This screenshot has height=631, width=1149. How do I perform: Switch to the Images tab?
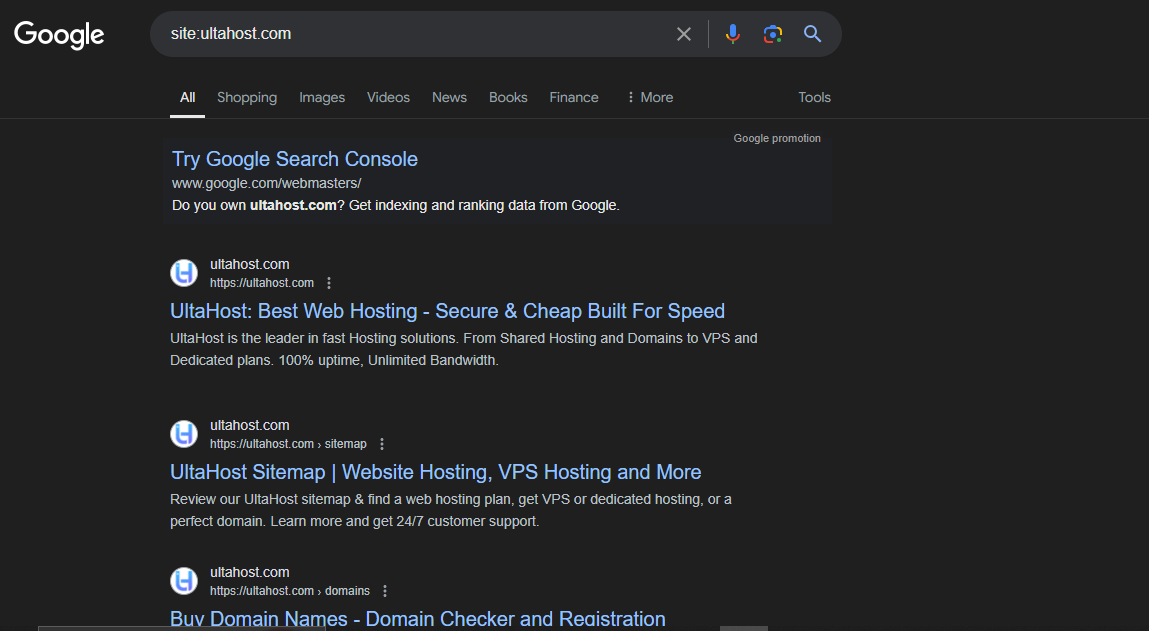click(x=321, y=97)
